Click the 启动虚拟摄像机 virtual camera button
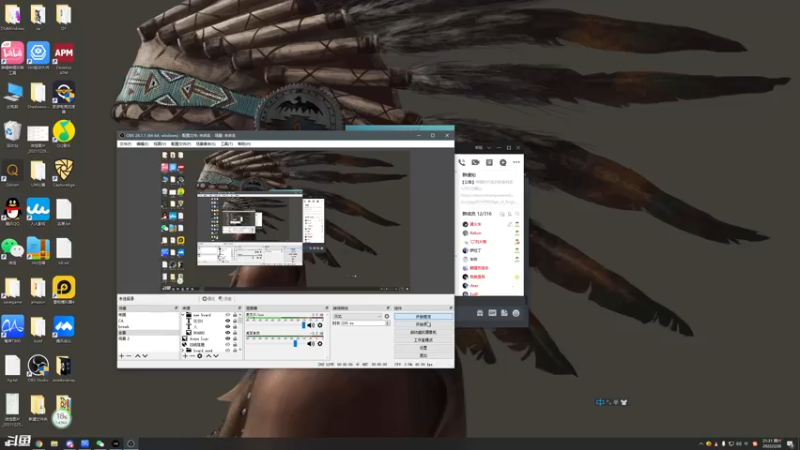Screen dimensions: 800x450 click(423, 332)
